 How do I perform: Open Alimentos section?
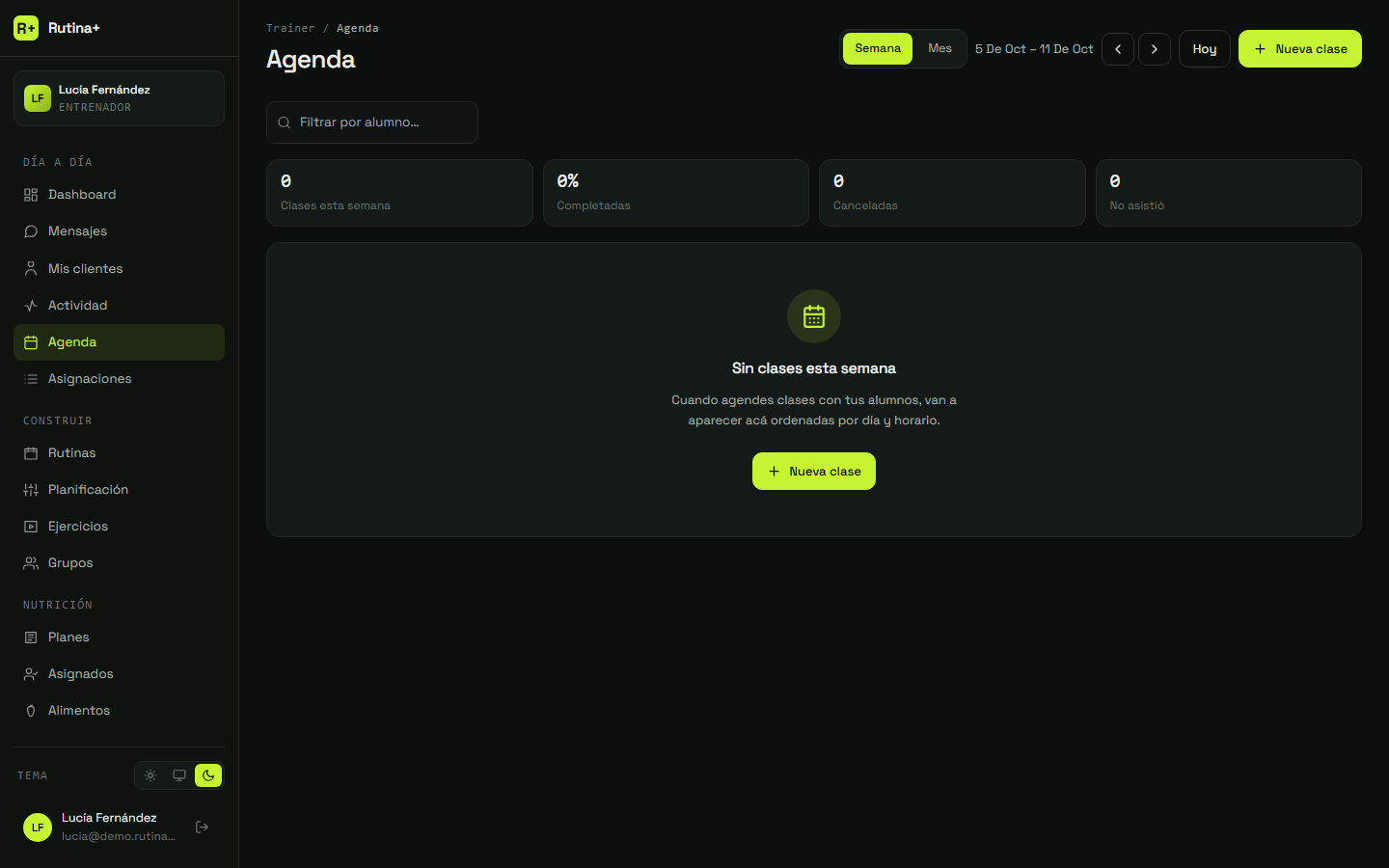tap(119, 711)
